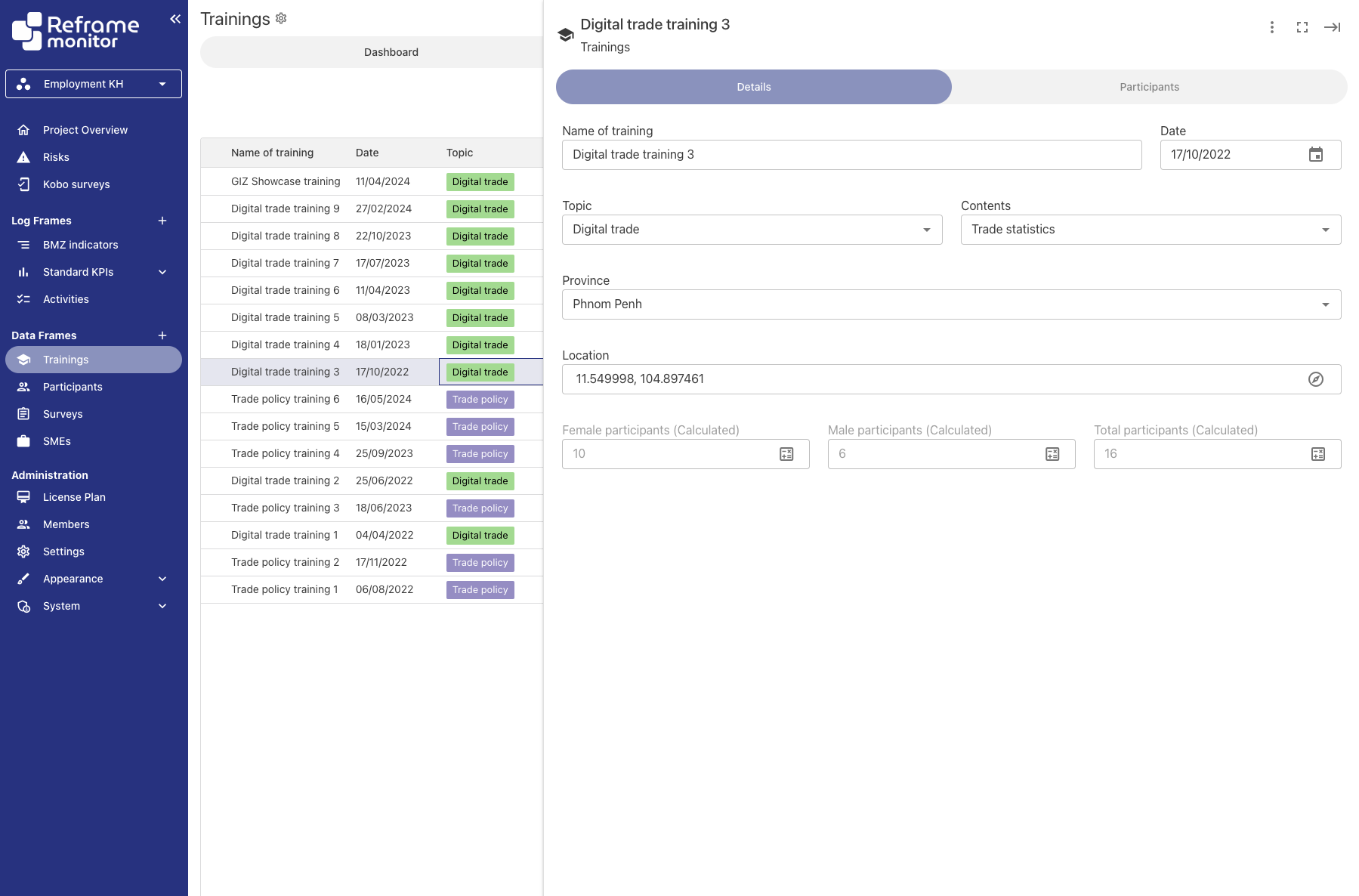1359x896 pixels.
Task: Expand detail panel to fullscreen
Action: click(1302, 27)
